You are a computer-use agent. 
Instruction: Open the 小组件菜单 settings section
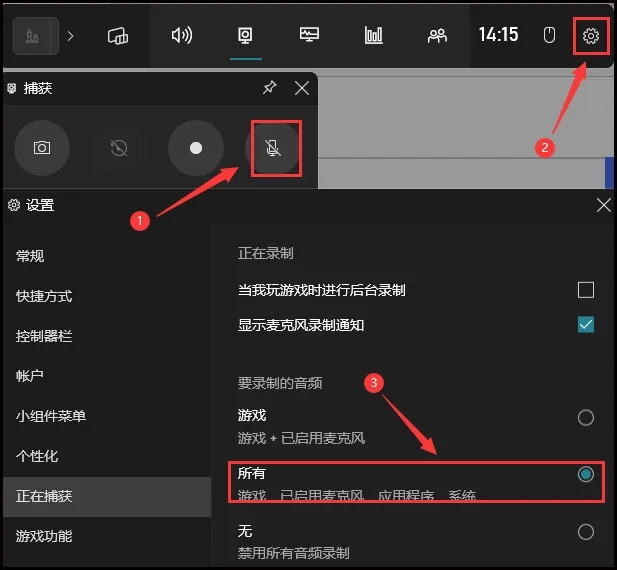(x=107, y=416)
